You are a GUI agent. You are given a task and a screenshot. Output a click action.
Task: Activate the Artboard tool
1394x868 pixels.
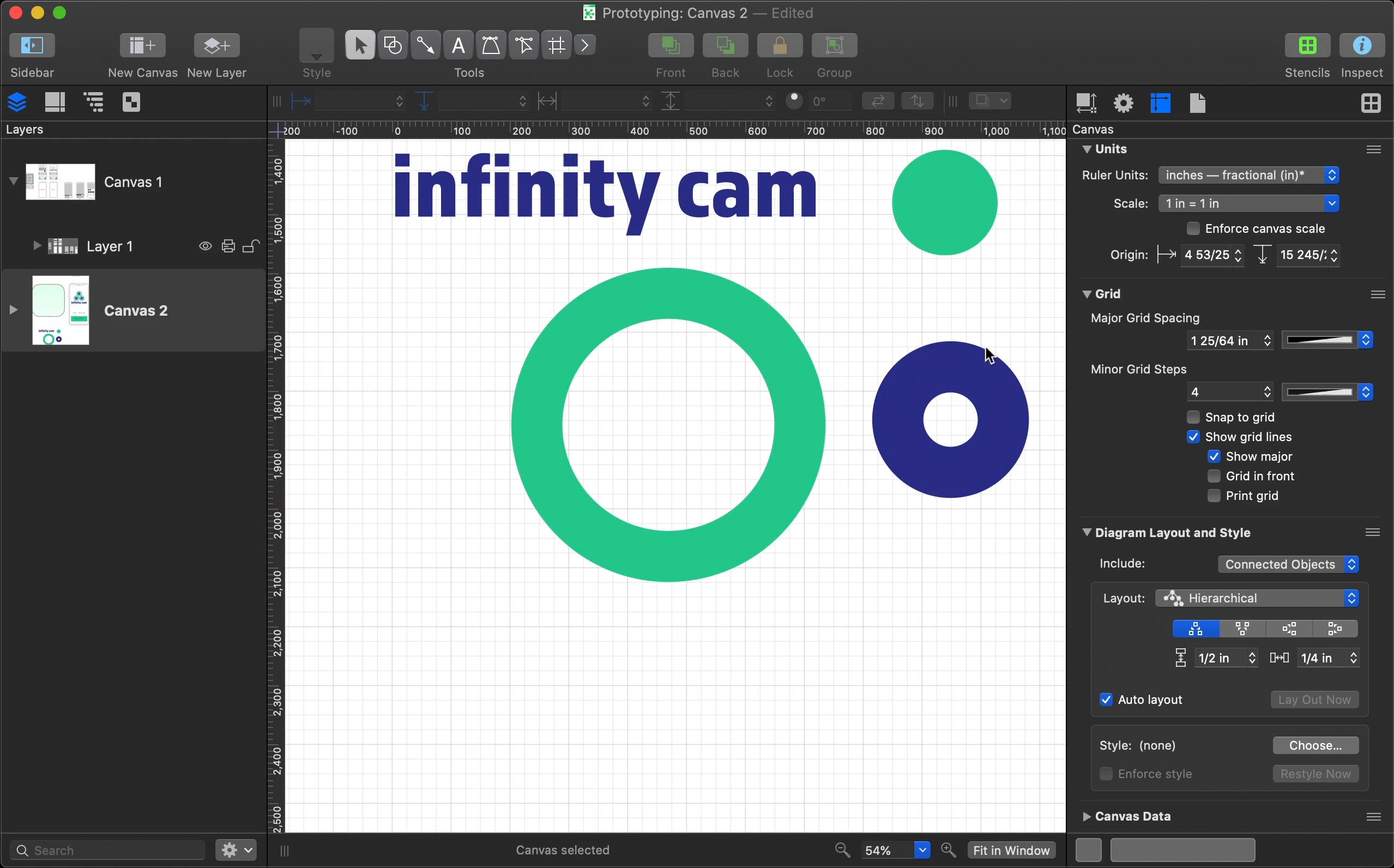(x=556, y=45)
